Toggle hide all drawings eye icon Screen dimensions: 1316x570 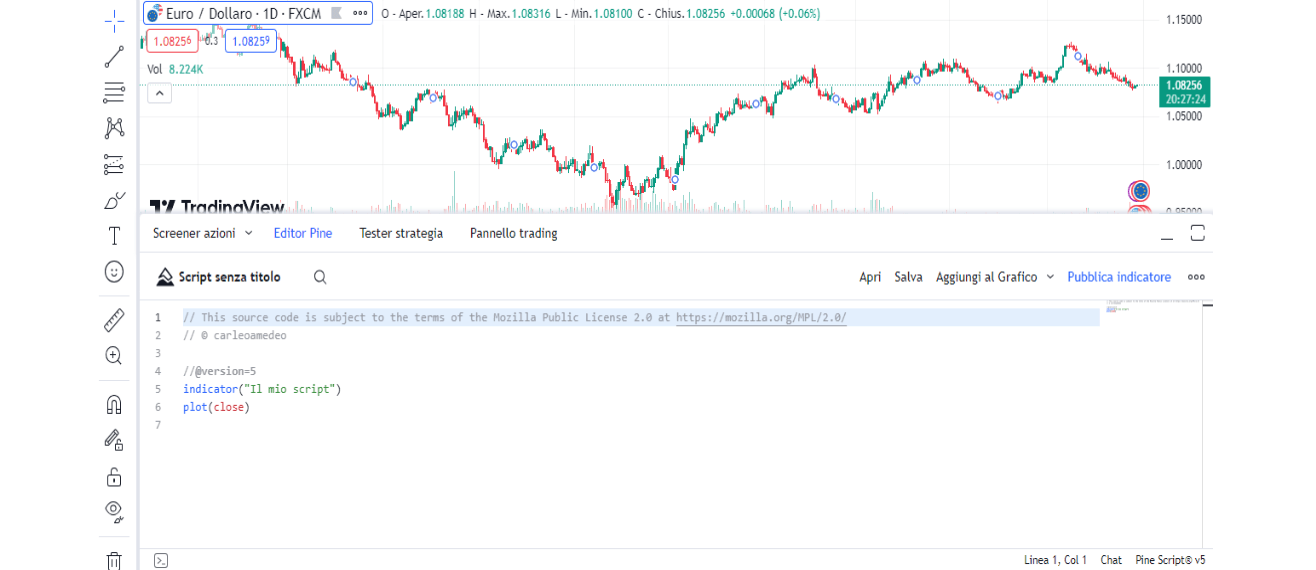tap(114, 511)
